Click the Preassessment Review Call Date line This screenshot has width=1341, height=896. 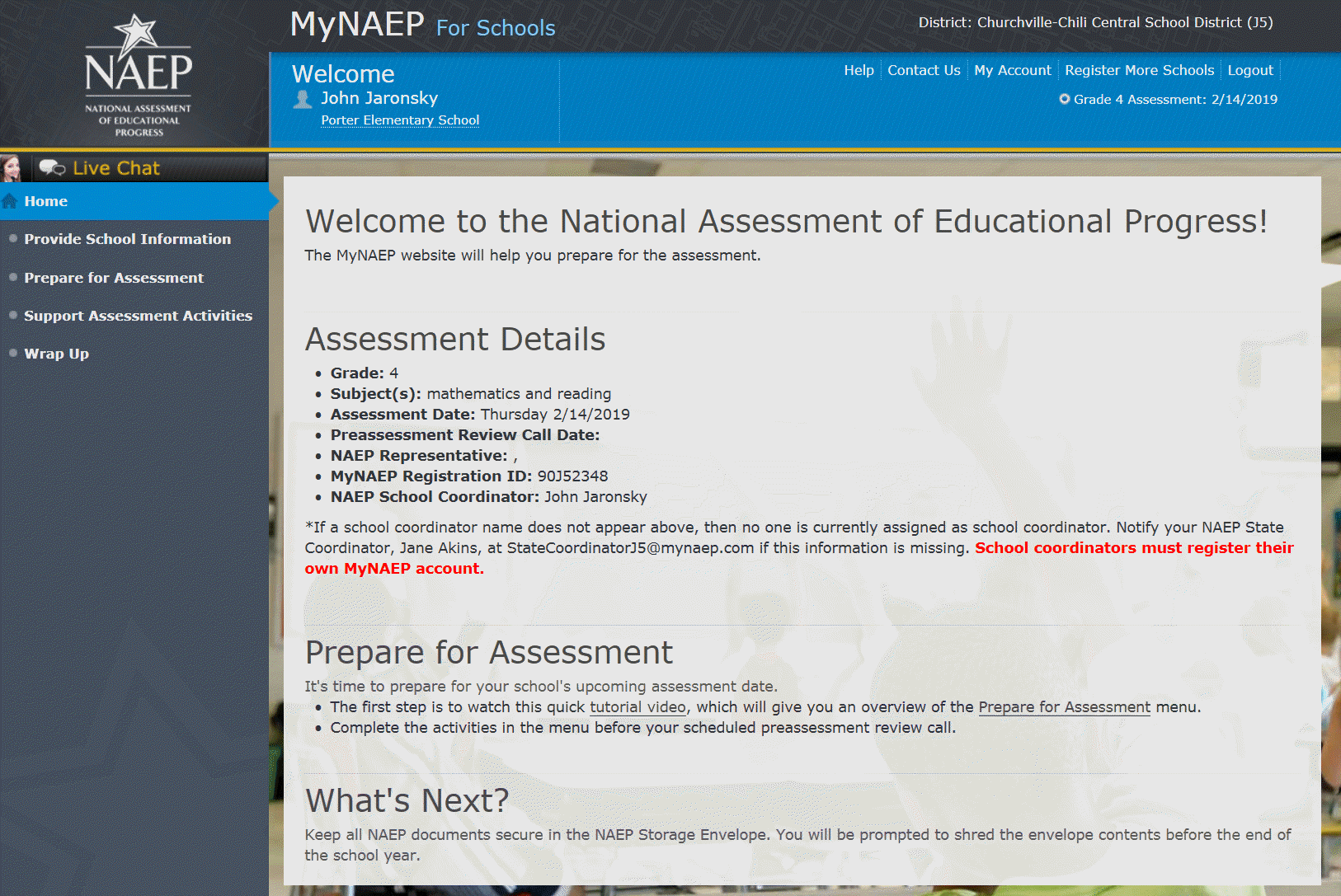(465, 435)
